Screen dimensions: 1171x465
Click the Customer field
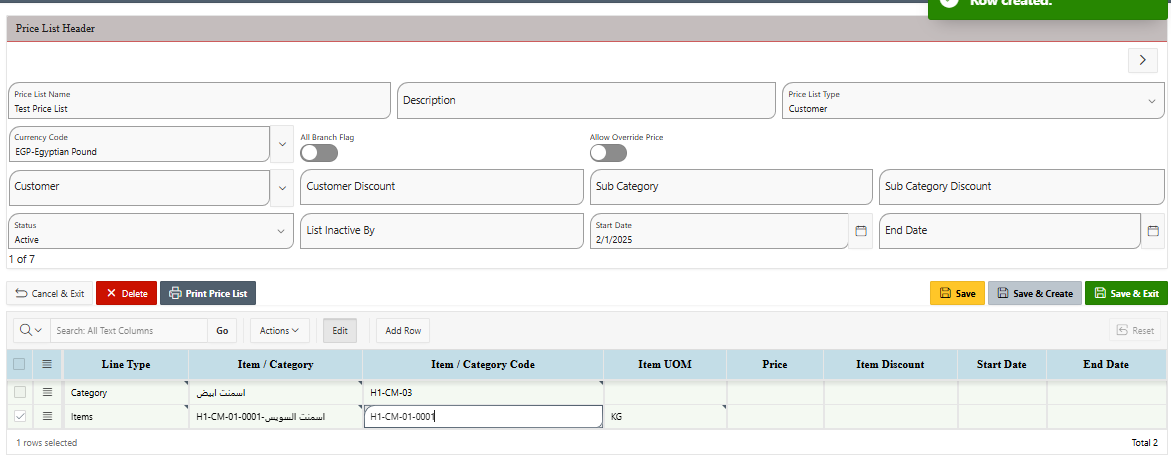pyautogui.click(x=139, y=187)
